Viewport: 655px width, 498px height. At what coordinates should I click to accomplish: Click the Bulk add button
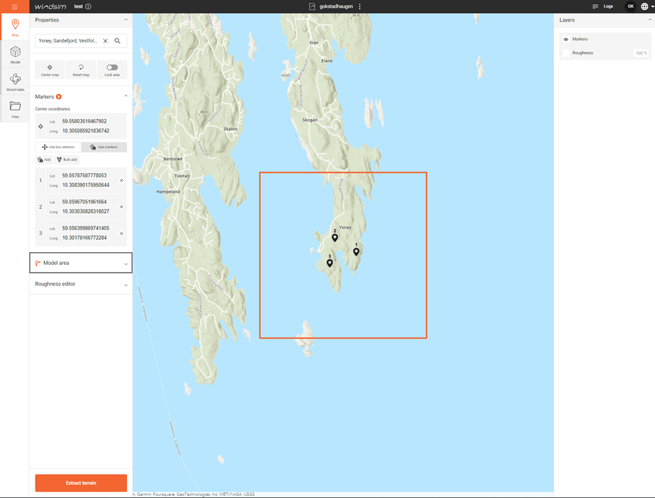[67, 159]
